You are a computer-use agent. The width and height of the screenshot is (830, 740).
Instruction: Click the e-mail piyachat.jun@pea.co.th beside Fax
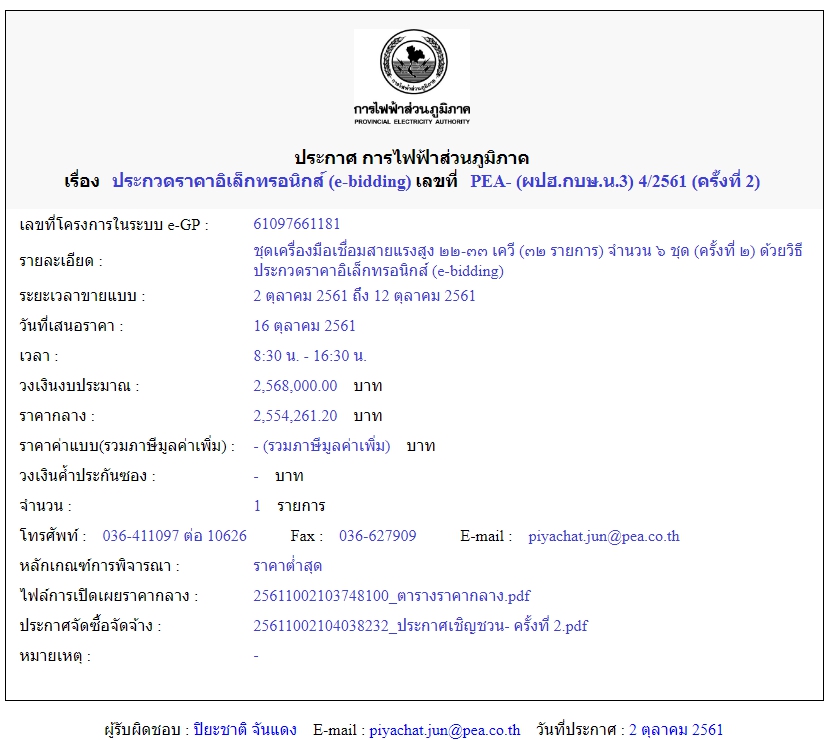point(603,536)
